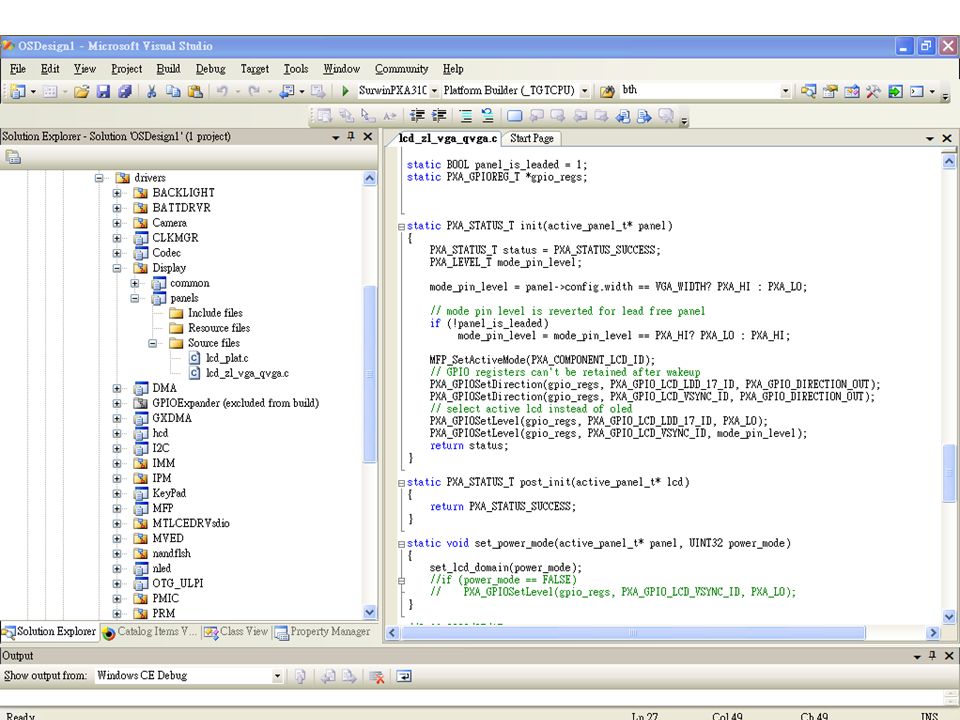Switch to the Class View tab
960x720 pixels.
[x=236, y=632]
